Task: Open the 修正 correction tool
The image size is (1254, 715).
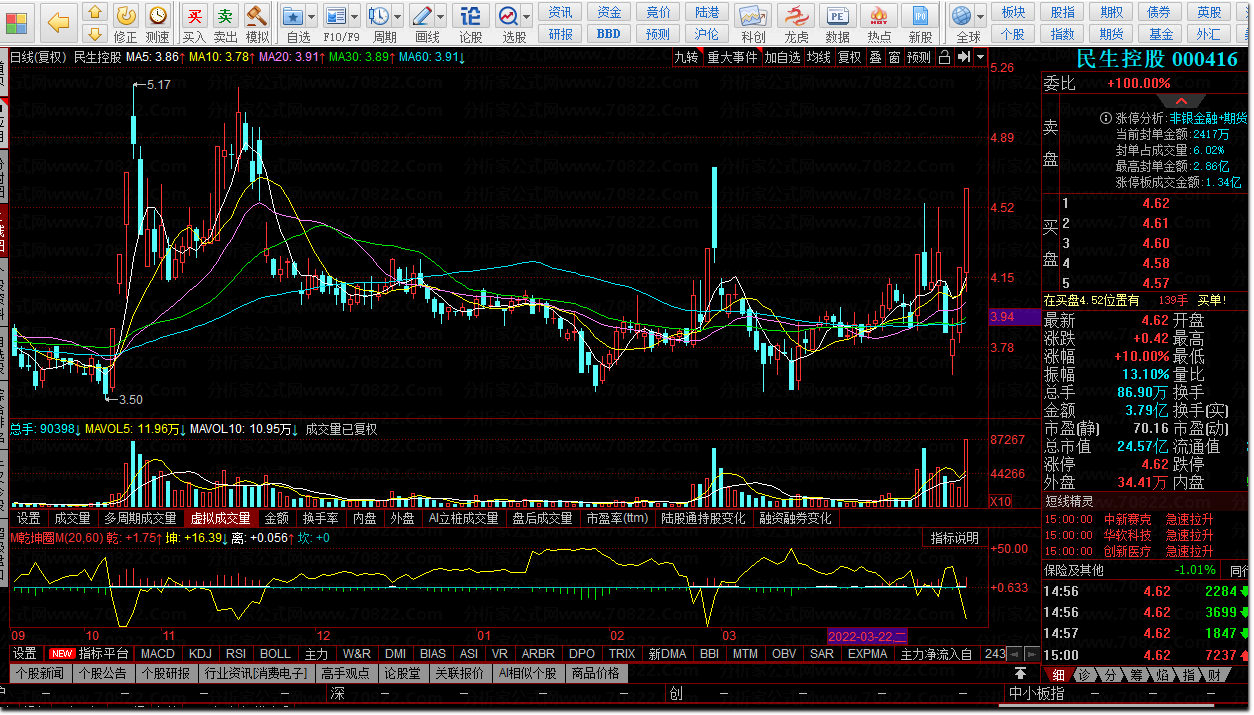Action: click(x=126, y=23)
